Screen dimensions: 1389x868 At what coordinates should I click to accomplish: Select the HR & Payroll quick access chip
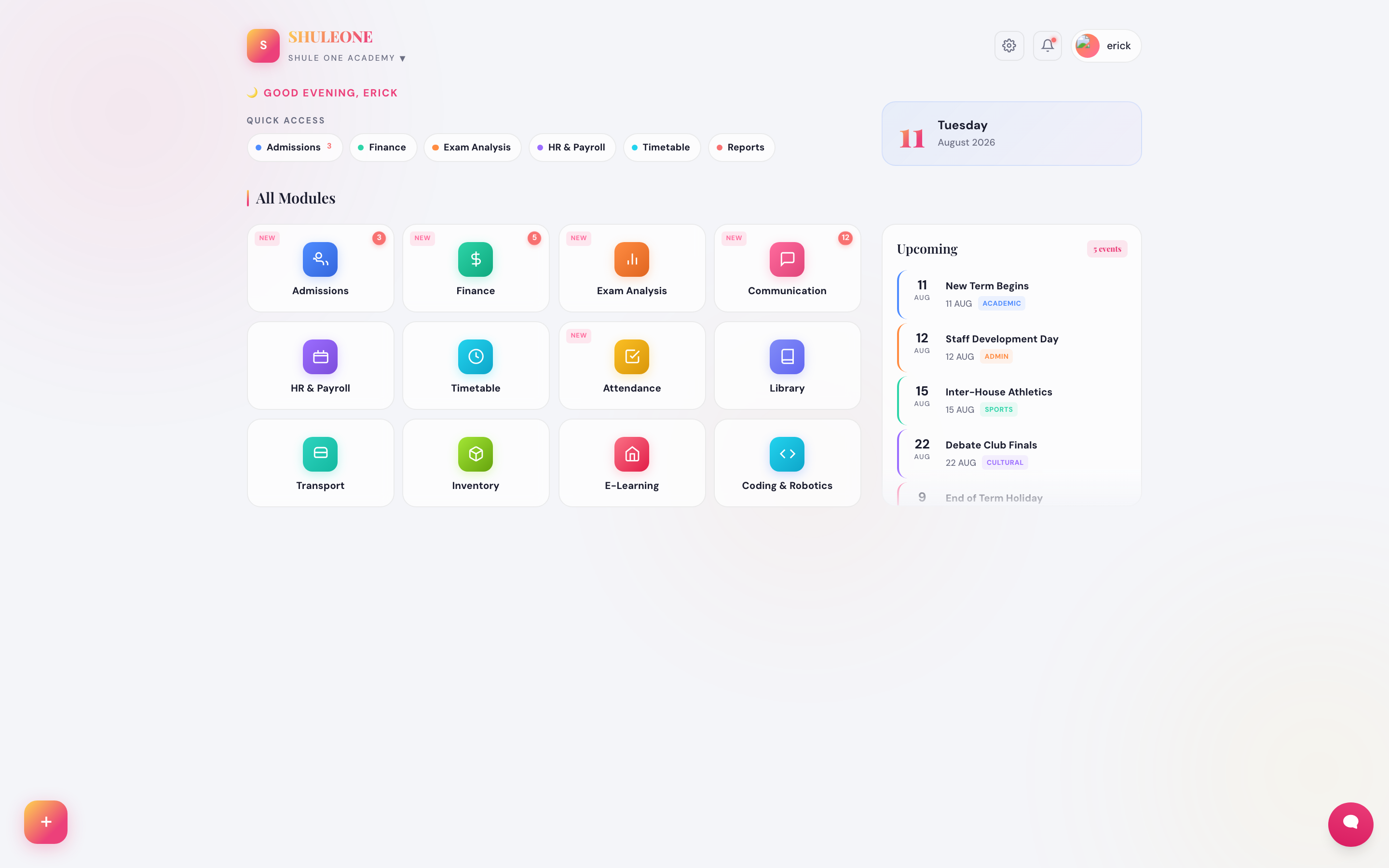point(572,148)
